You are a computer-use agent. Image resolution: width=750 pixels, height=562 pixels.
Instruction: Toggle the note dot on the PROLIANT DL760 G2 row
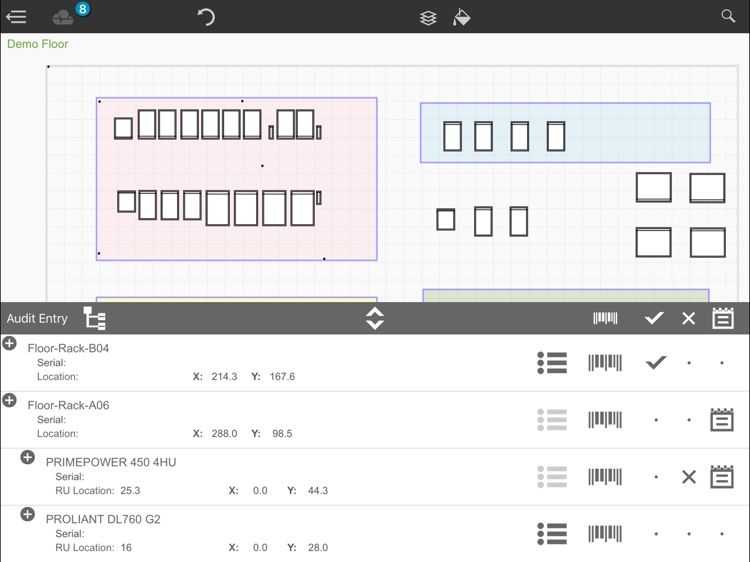(722, 534)
